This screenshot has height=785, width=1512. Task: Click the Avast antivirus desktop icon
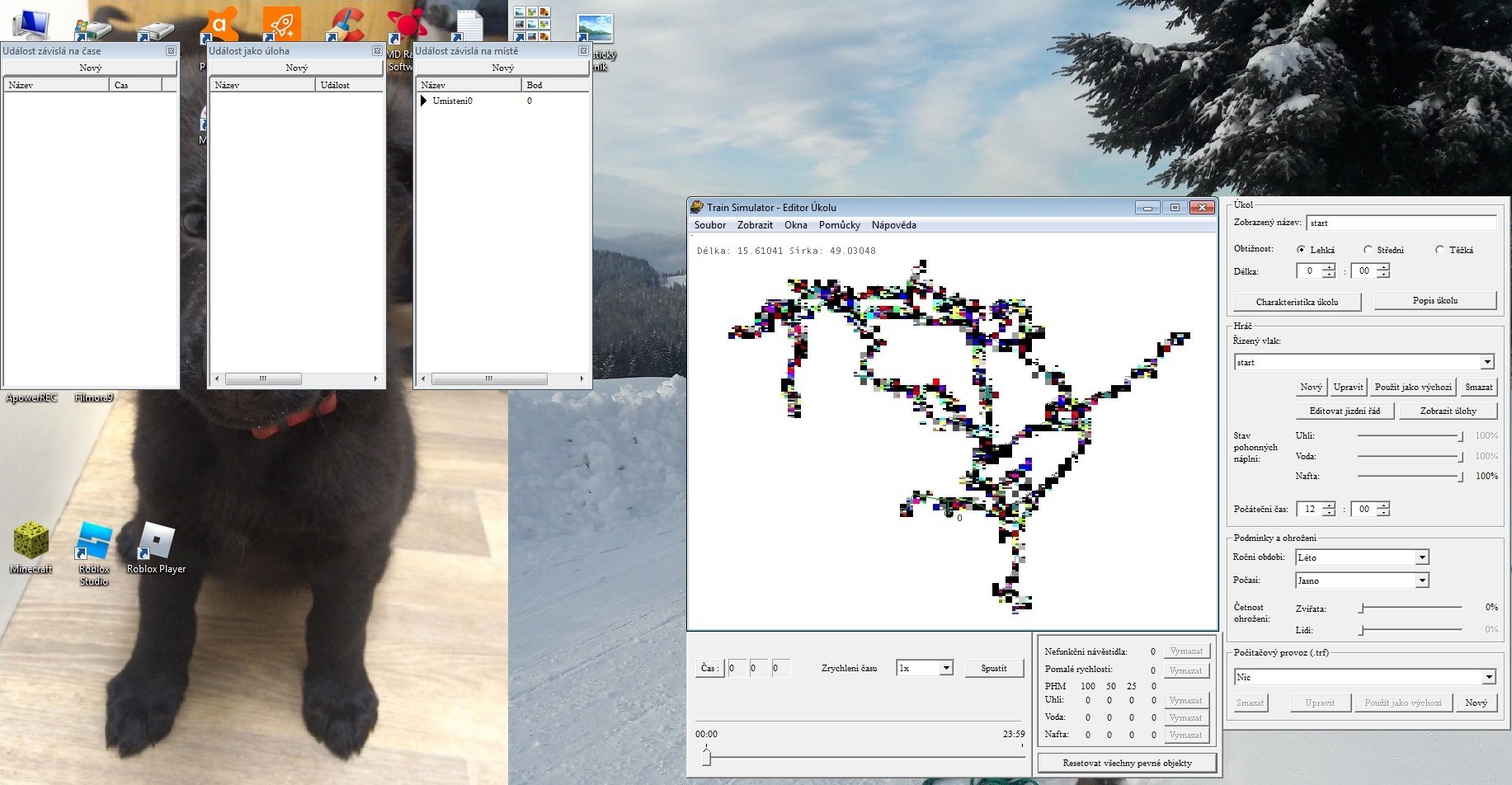219,24
